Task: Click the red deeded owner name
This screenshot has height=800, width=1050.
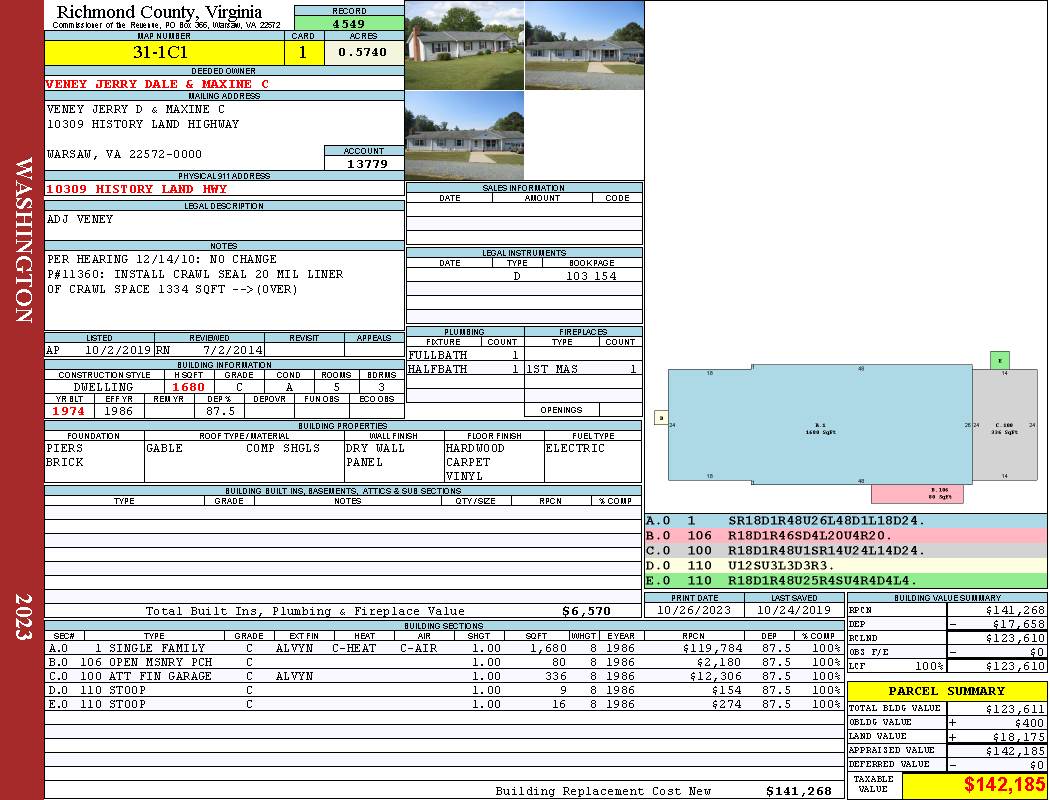Action: [157, 84]
